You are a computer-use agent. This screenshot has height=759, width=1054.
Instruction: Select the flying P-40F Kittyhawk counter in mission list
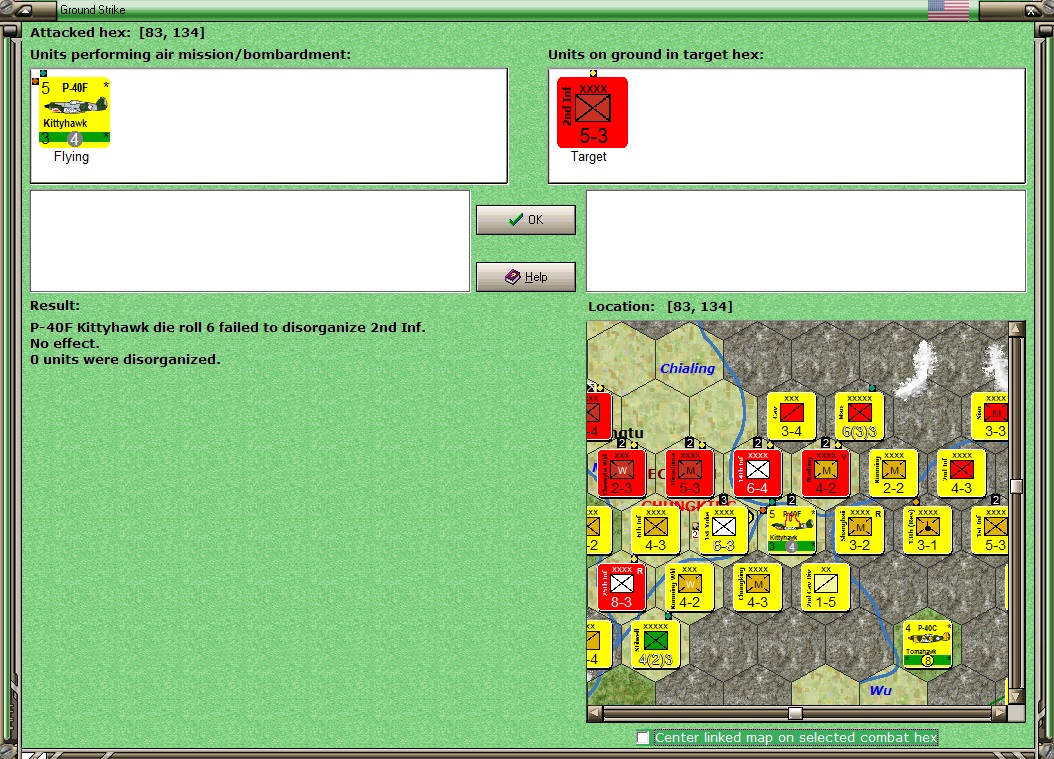pyautogui.click(x=74, y=112)
